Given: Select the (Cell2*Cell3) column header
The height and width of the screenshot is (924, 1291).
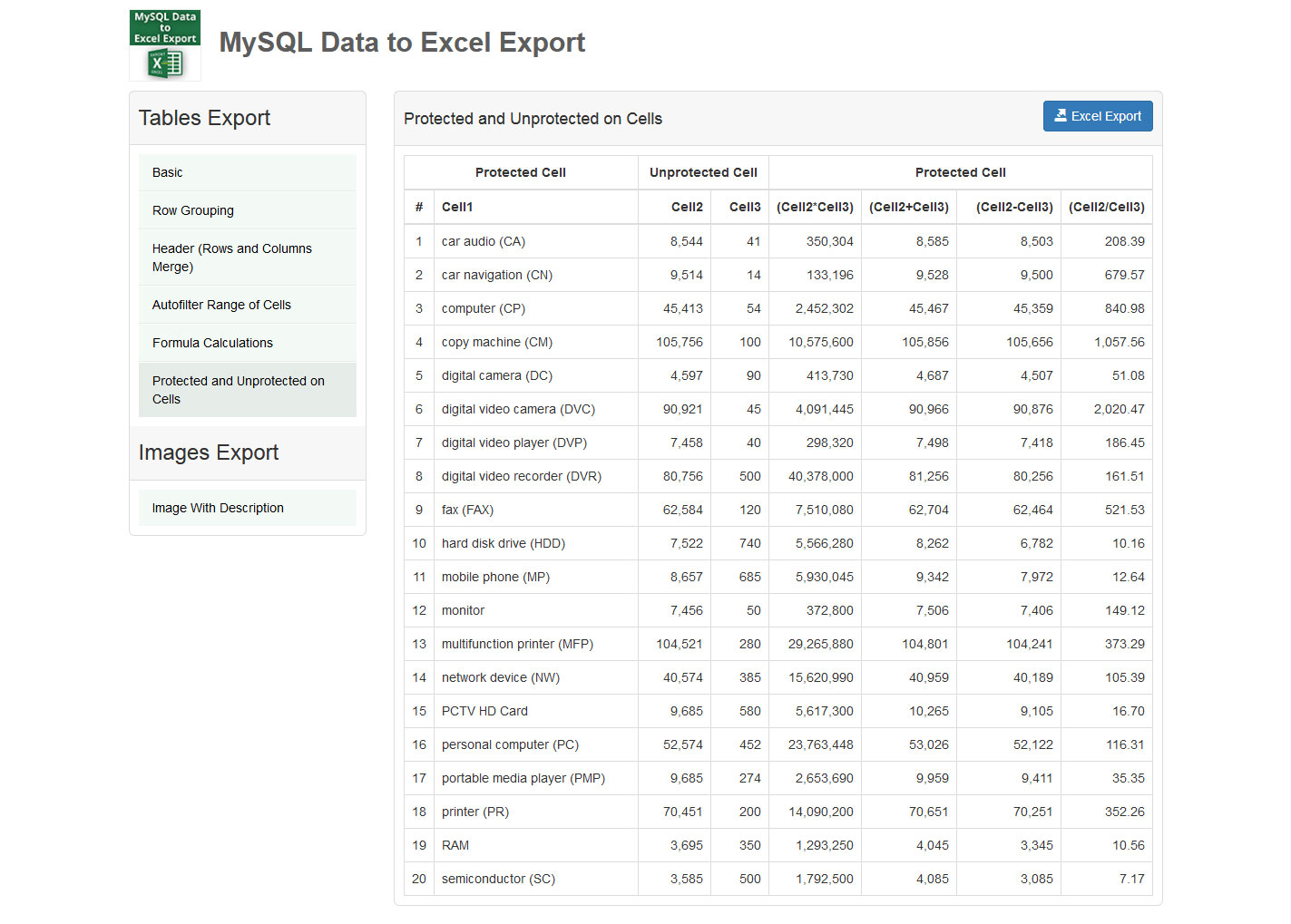Looking at the screenshot, I should click(814, 207).
